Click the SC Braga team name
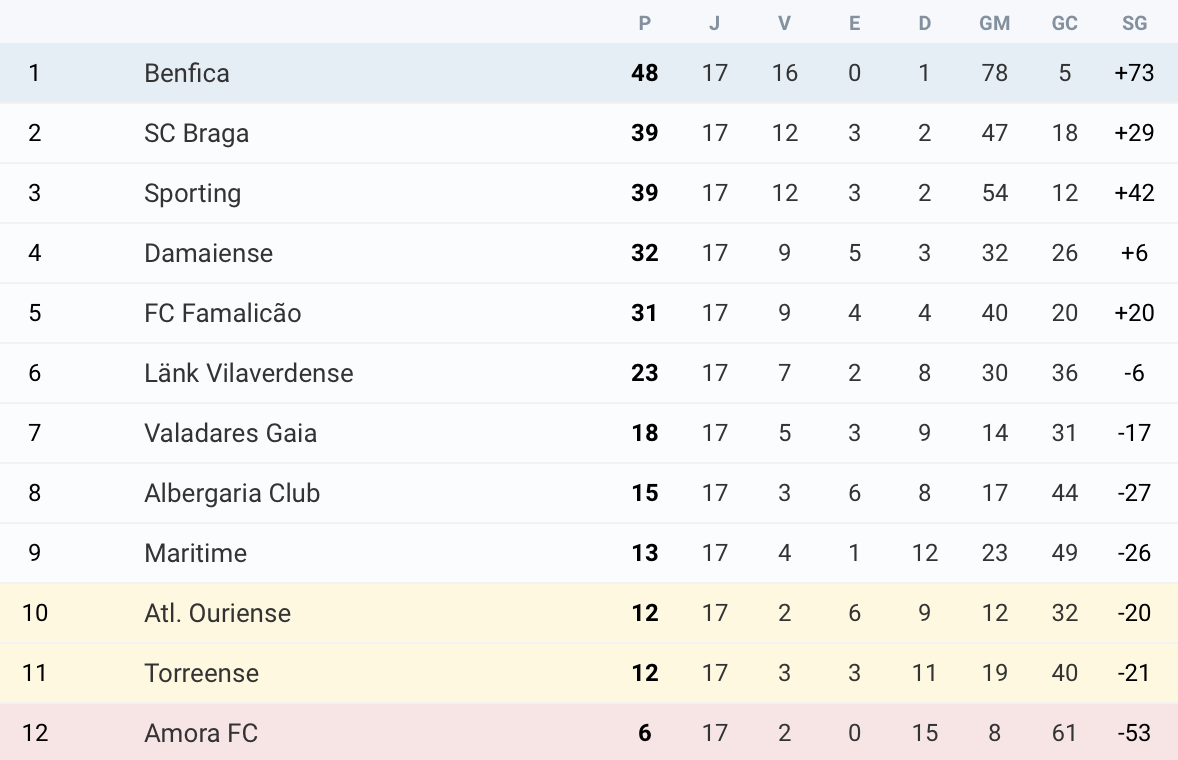1178x760 pixels. [196, 133]
